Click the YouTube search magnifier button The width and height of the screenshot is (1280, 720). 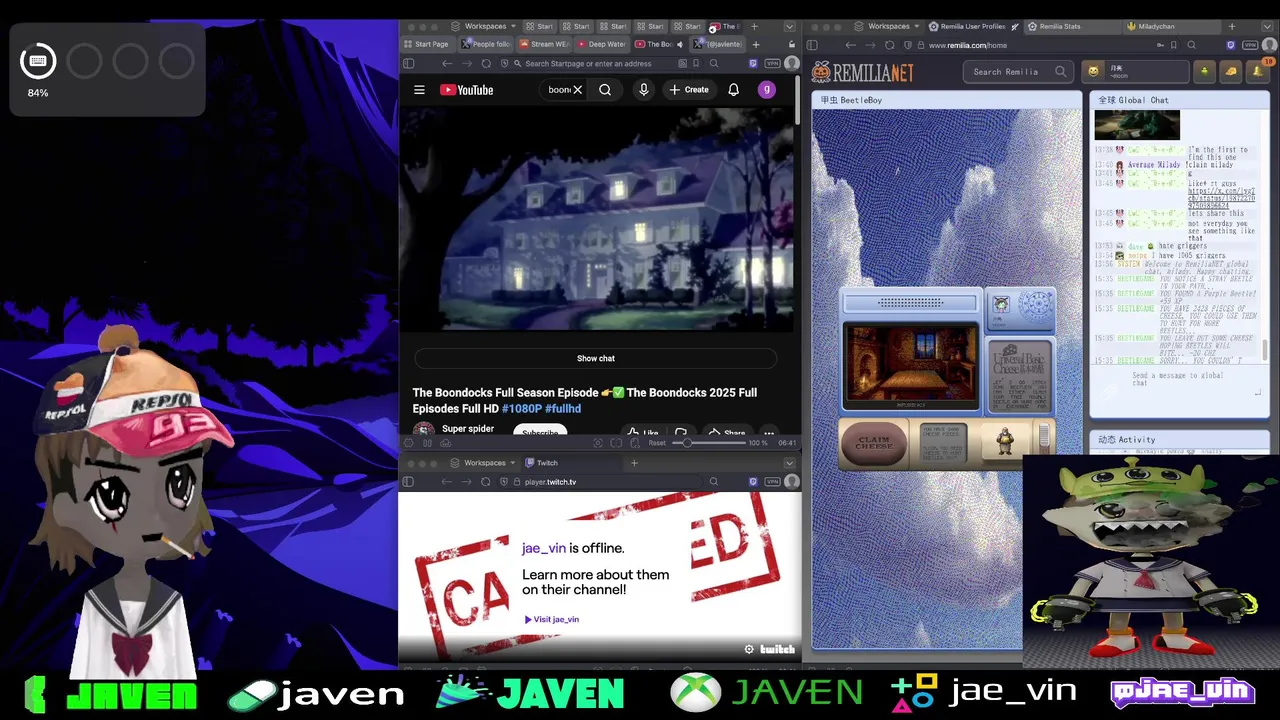pos(605,90)
